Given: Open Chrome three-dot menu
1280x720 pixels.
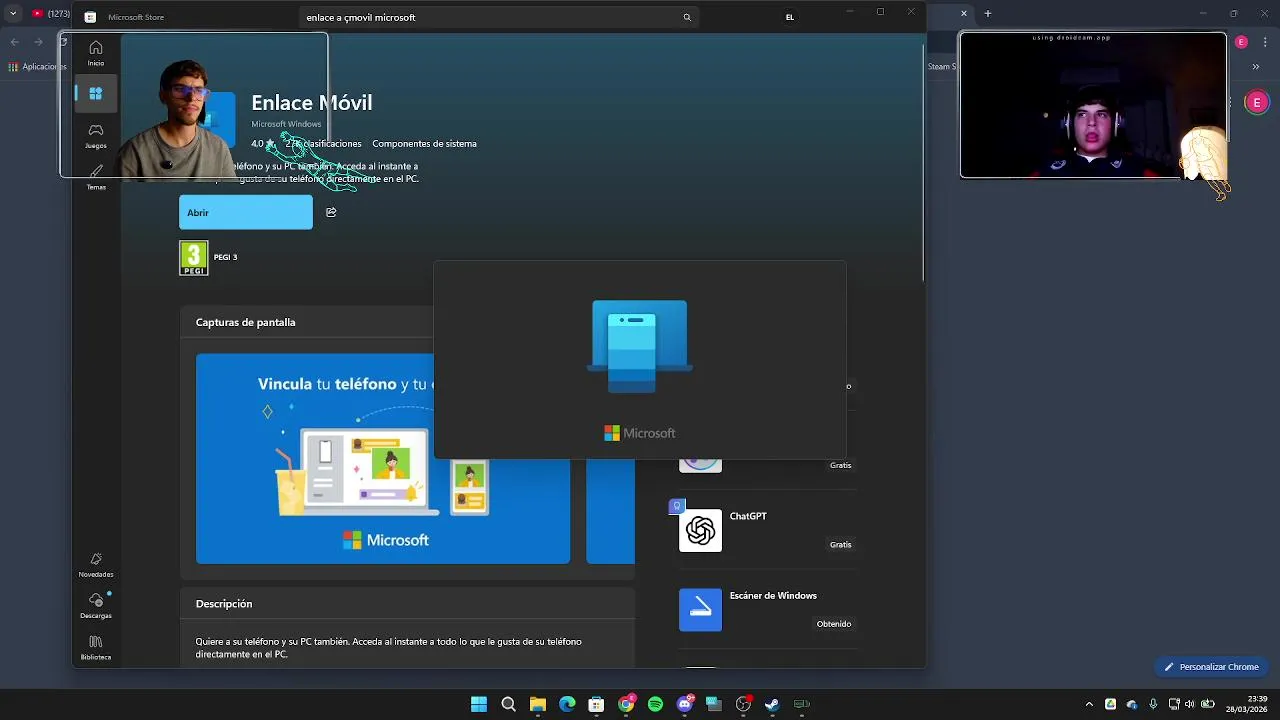Looking at the screenshot, I should click(x=1263, y=41).
